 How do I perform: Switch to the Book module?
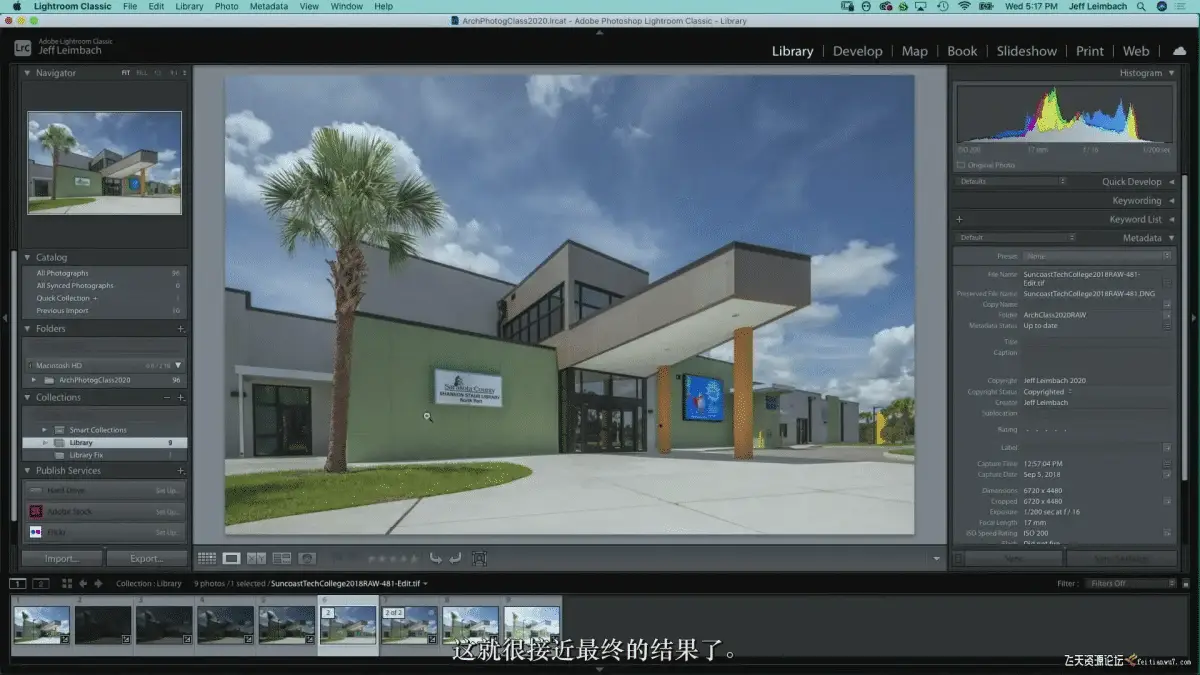962,51
